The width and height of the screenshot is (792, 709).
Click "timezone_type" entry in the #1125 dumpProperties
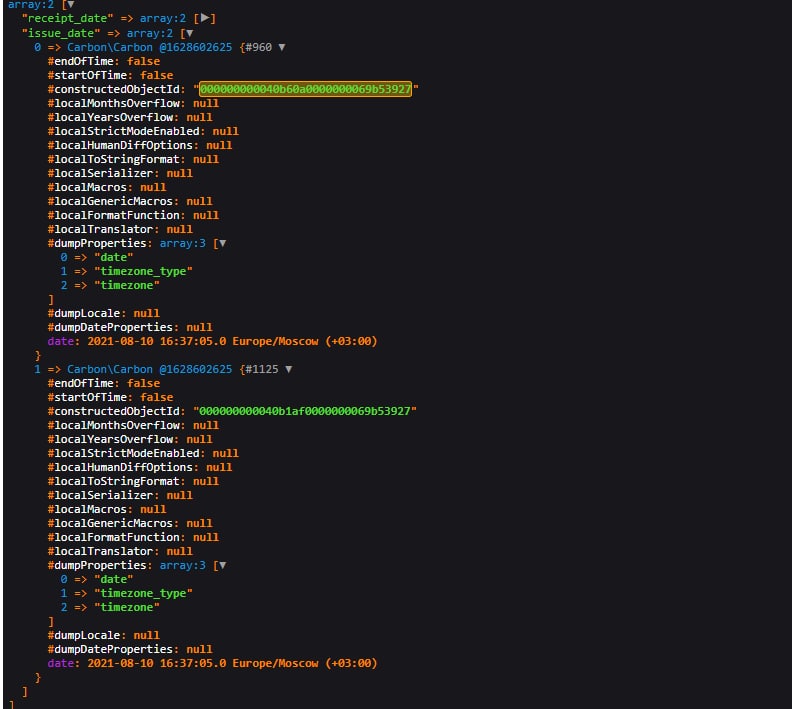143,593
